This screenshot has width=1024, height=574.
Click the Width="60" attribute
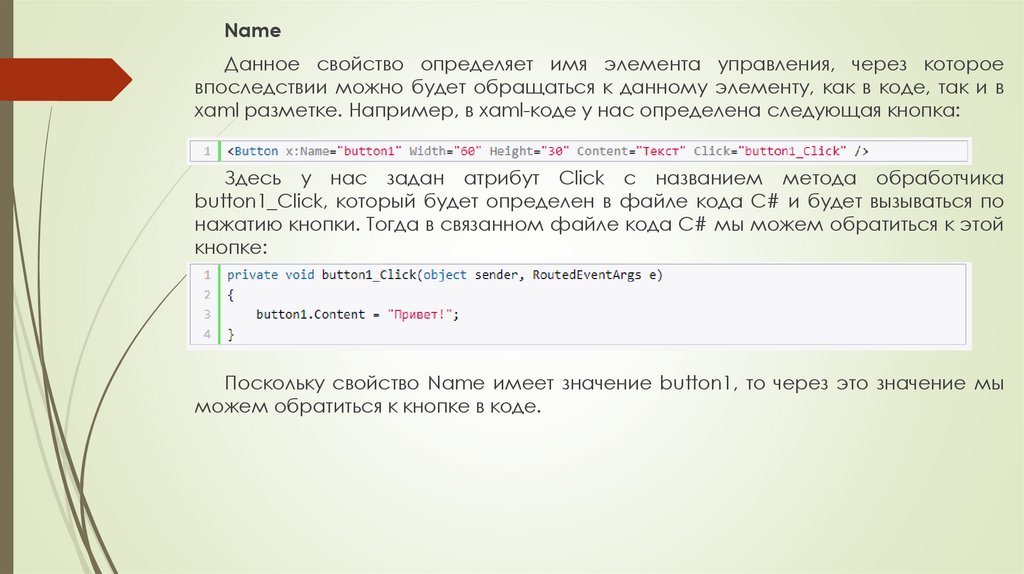pyautogui.click(x=445, y=151)
